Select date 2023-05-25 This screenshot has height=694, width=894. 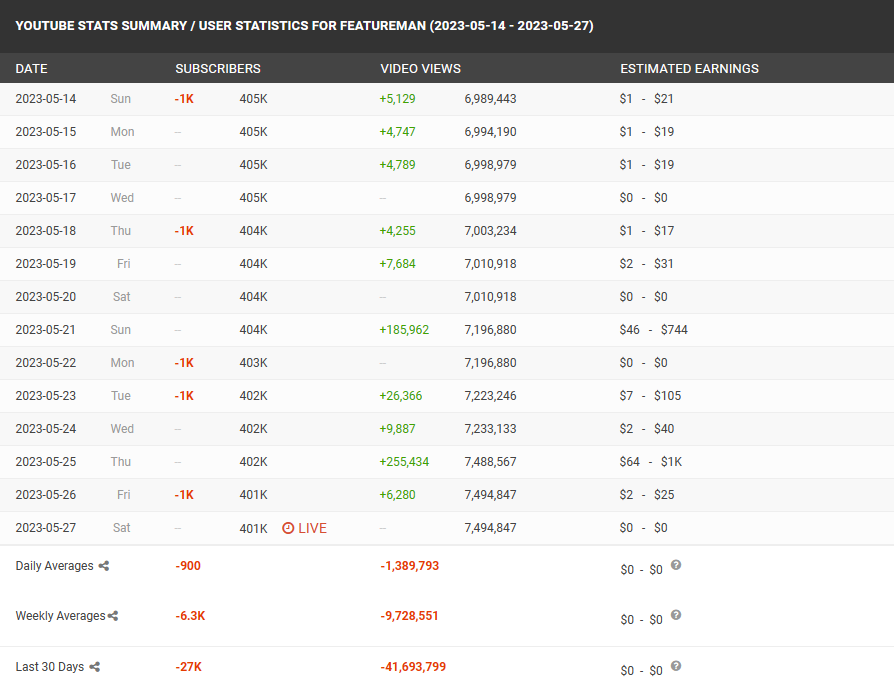pos(46,462)
